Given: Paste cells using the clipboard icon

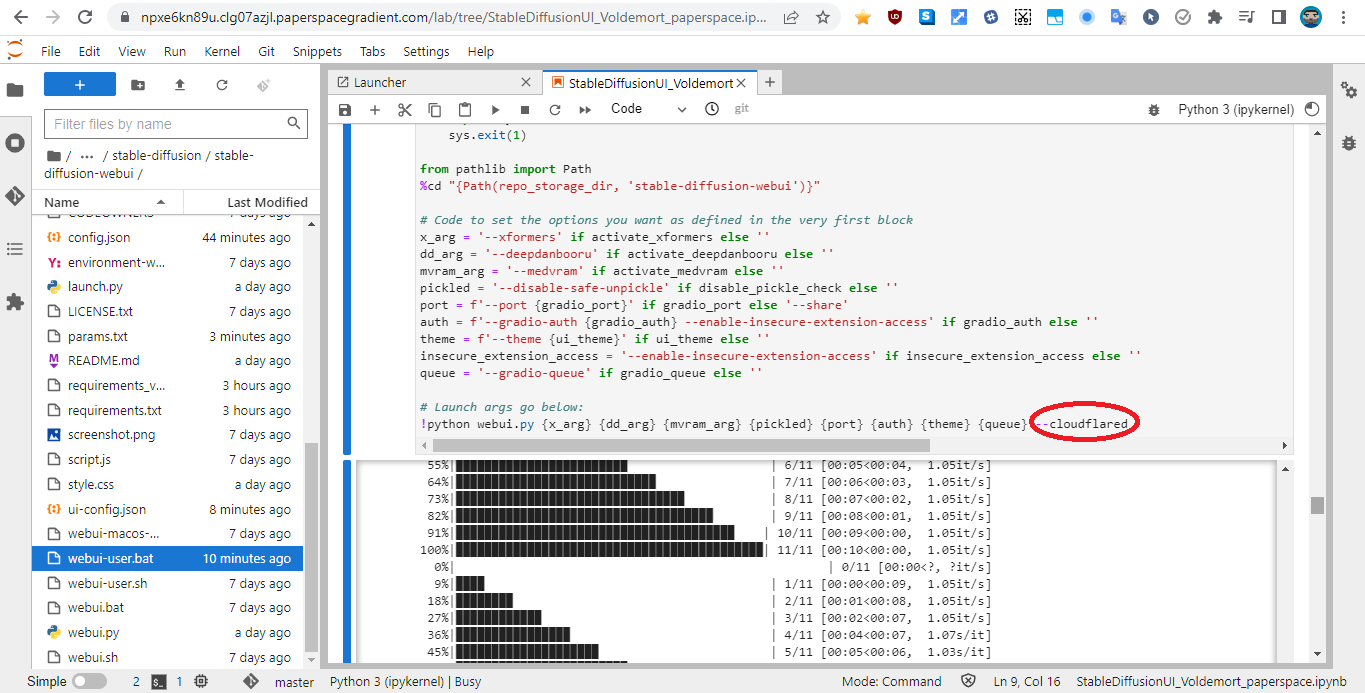Looking at the screenshot, I should pos(465,110).
